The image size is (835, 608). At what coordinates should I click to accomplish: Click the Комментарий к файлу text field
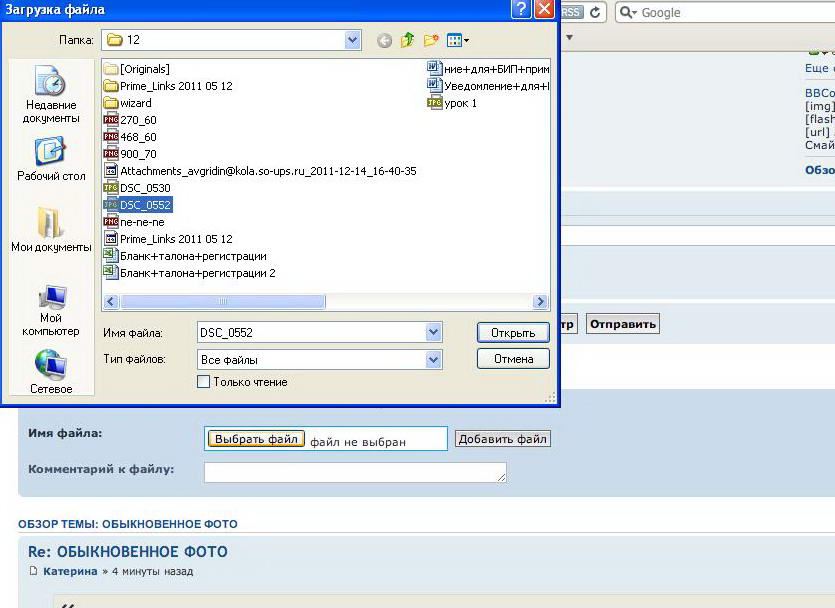click(355, 472)
